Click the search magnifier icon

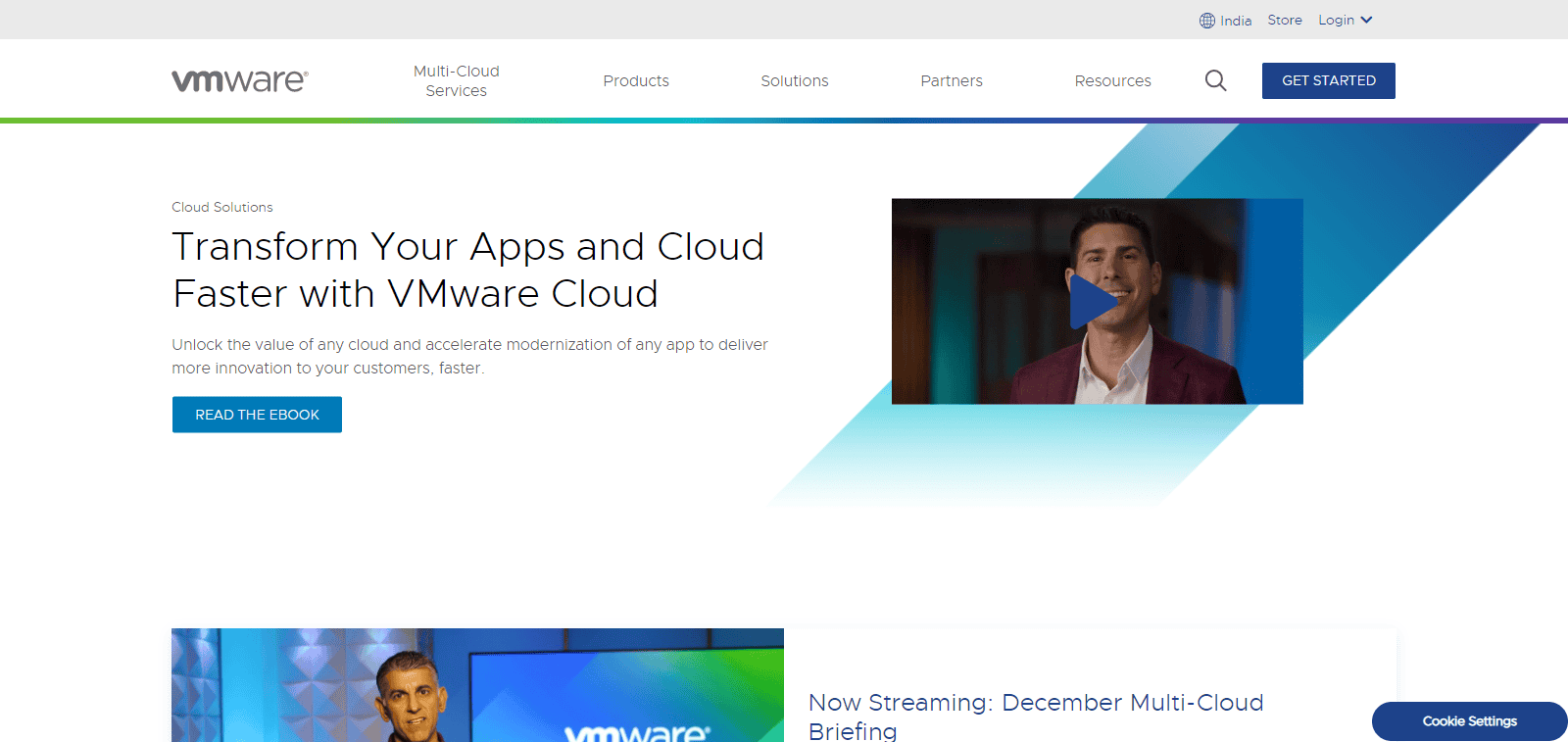pyautogui.click(x=1215, y=80)
